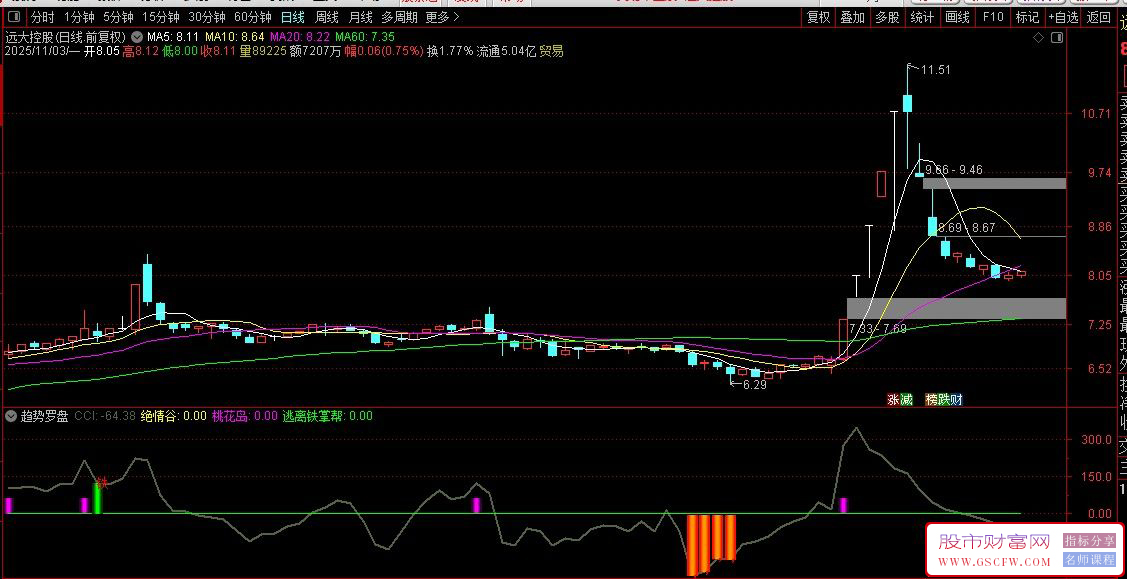Select the 画线 drawing tool
The height and width of the screenshot is (579, 1127).
click(955, 17)
